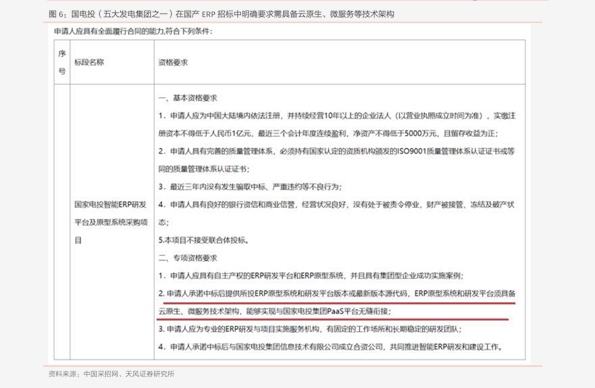Click the line mentioning 净资产不得低于5000万元
Screen dimensions: 595x388
coord(328,133)
